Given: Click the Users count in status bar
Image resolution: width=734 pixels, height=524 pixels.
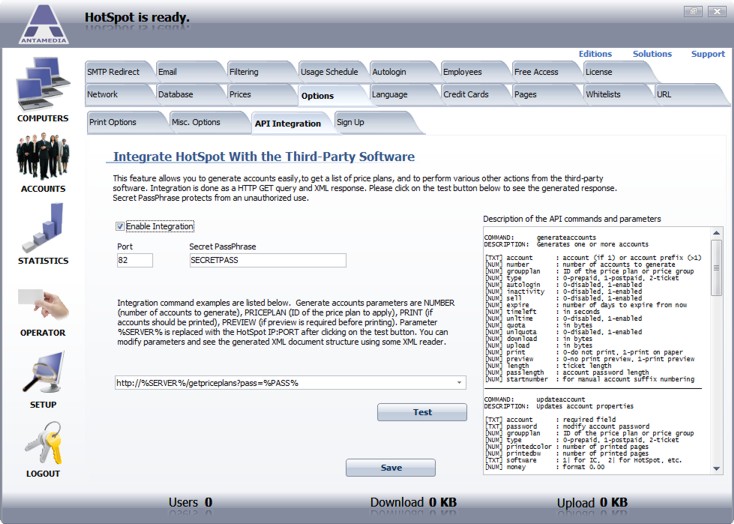Looking at the screenshot, I should (191, 502).
